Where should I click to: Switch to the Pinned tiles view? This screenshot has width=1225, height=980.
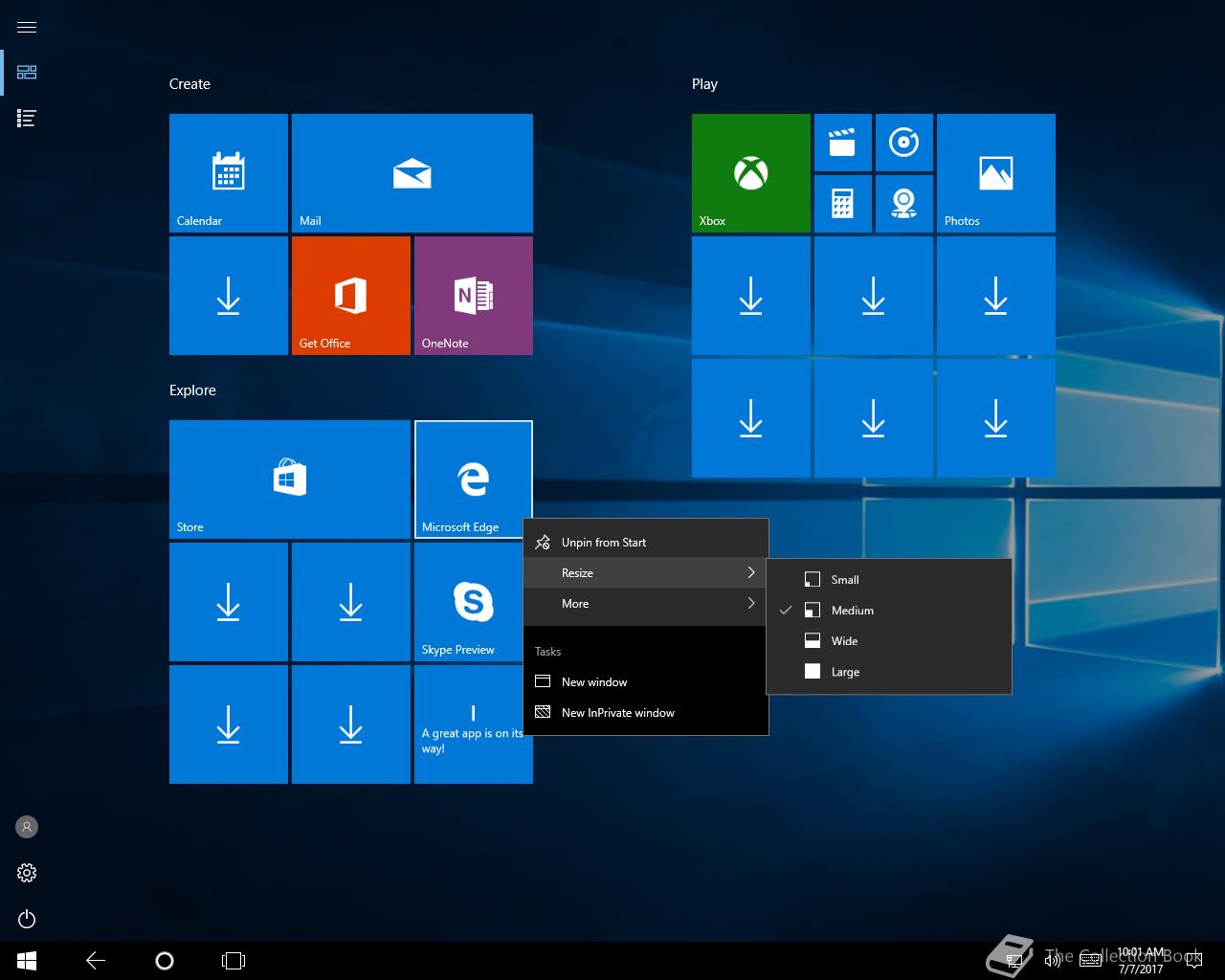(27, 73)
